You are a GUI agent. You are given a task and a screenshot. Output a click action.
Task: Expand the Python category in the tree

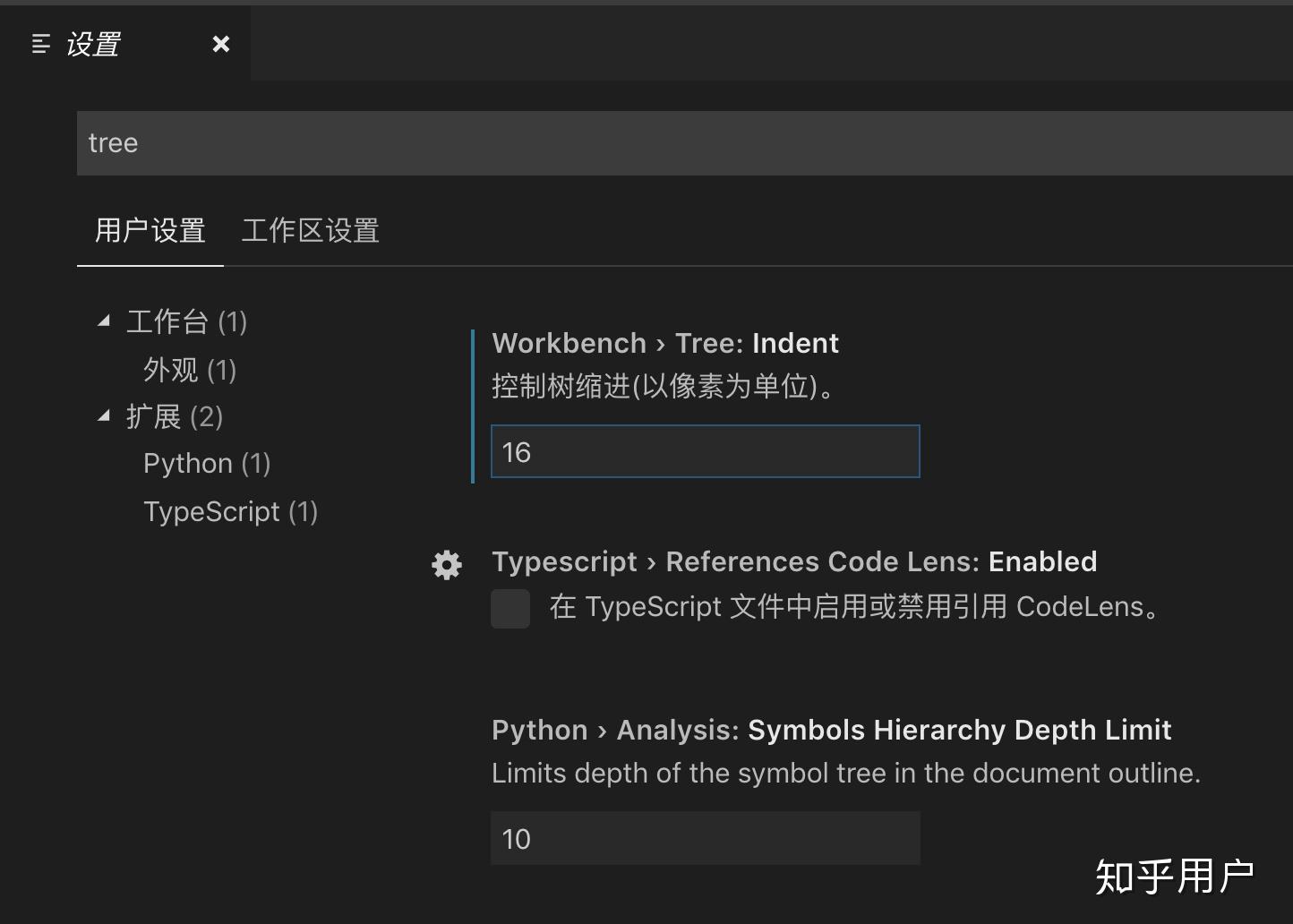coord(207,463)
